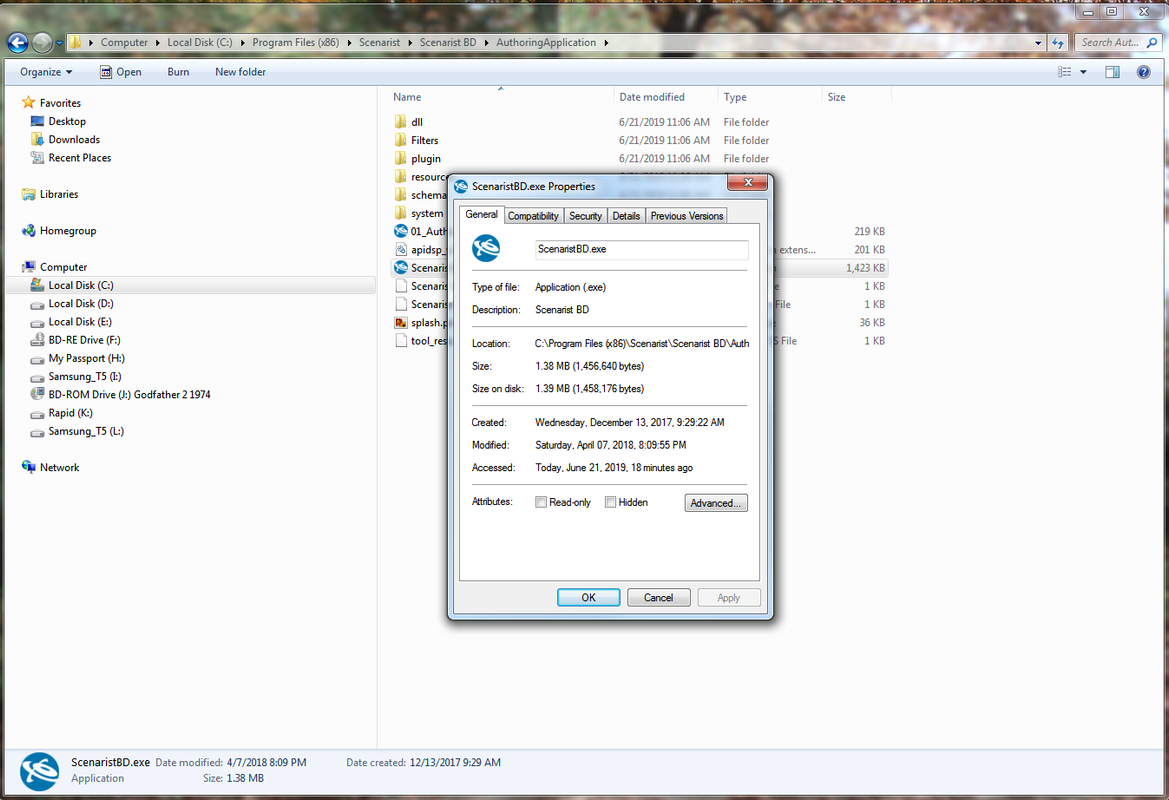
Task: Expand the dropdown arrow after AuthoringApplication breadcrumb
Action: pyautogui.click(x=606, y=42)
